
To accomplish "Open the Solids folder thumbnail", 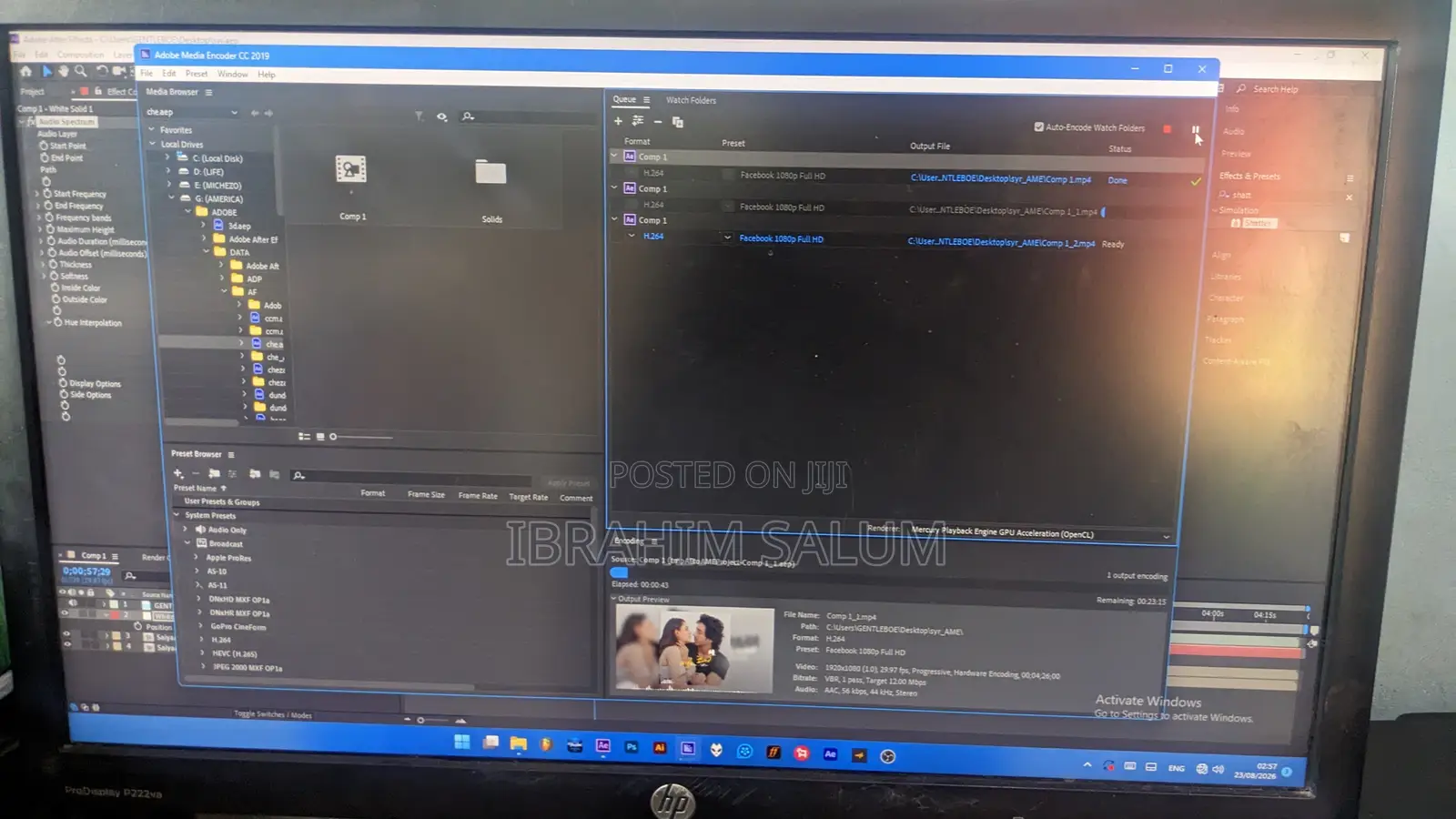I will tap(490, 173).
